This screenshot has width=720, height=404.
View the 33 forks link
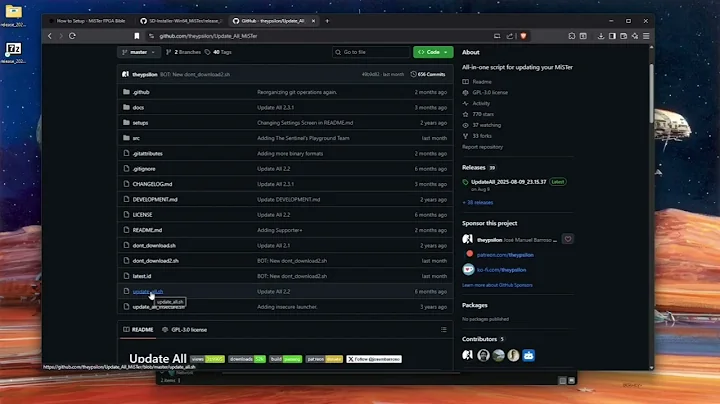482,136
